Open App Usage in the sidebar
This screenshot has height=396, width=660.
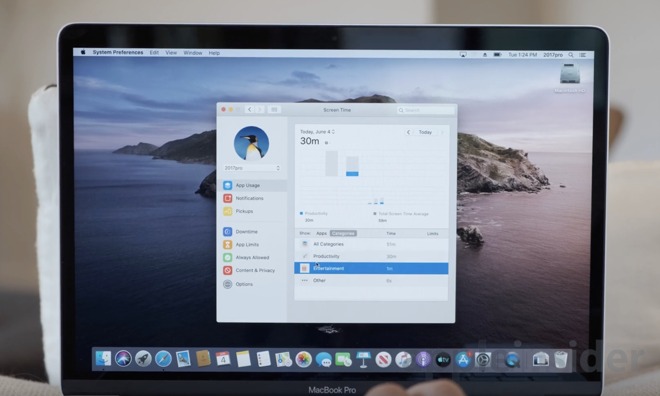coord(252,185)
